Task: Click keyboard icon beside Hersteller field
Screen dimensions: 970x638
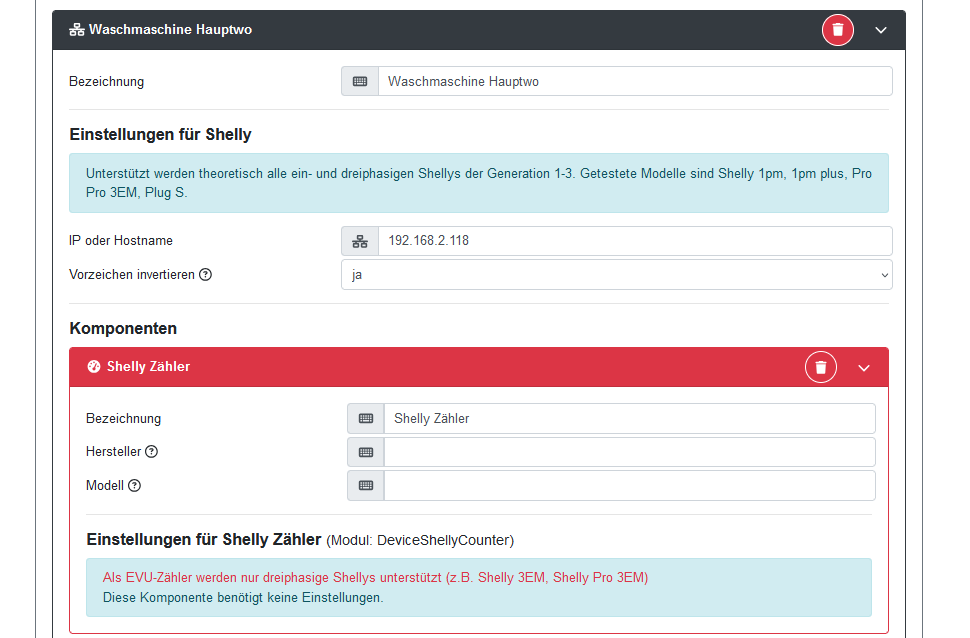Action: click(x=366, y=452)
